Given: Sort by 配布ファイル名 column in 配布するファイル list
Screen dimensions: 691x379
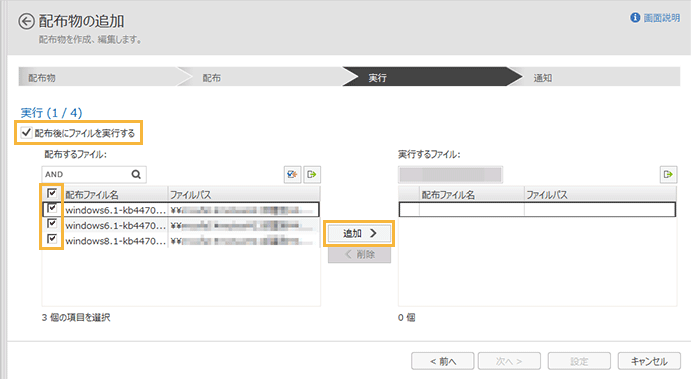Looking at the screenshot, I should click(115, 194).
